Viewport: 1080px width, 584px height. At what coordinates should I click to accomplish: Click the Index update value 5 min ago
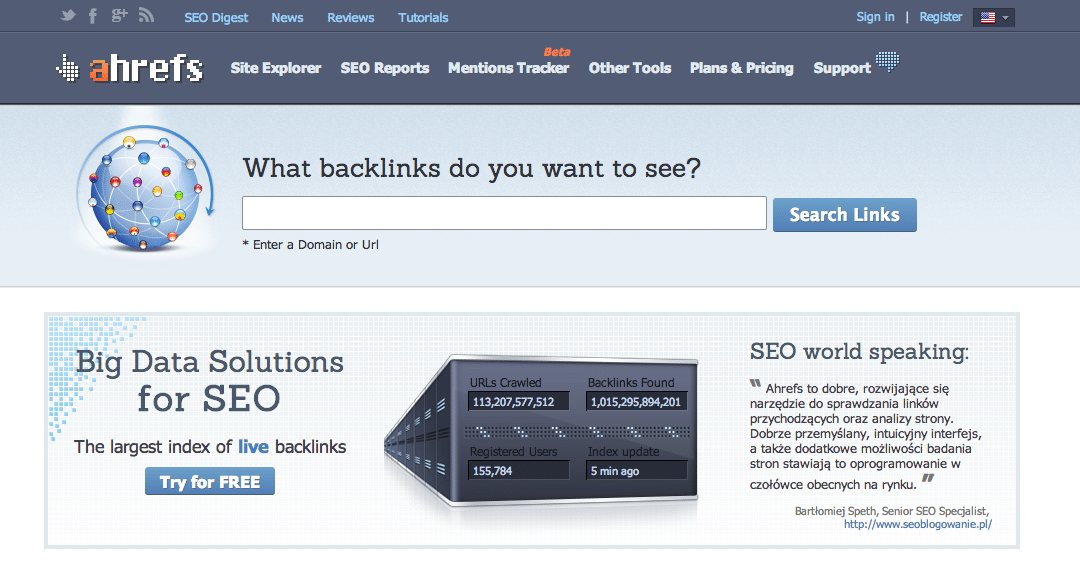click(x=636, y=470)
